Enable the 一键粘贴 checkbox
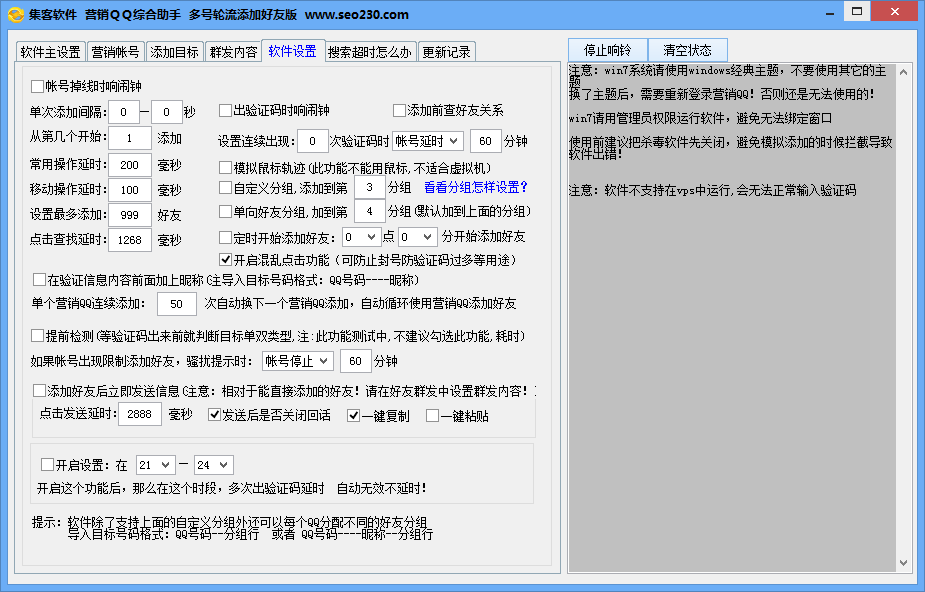The width and height of the screenshot is (925, 592). (433, 416)
